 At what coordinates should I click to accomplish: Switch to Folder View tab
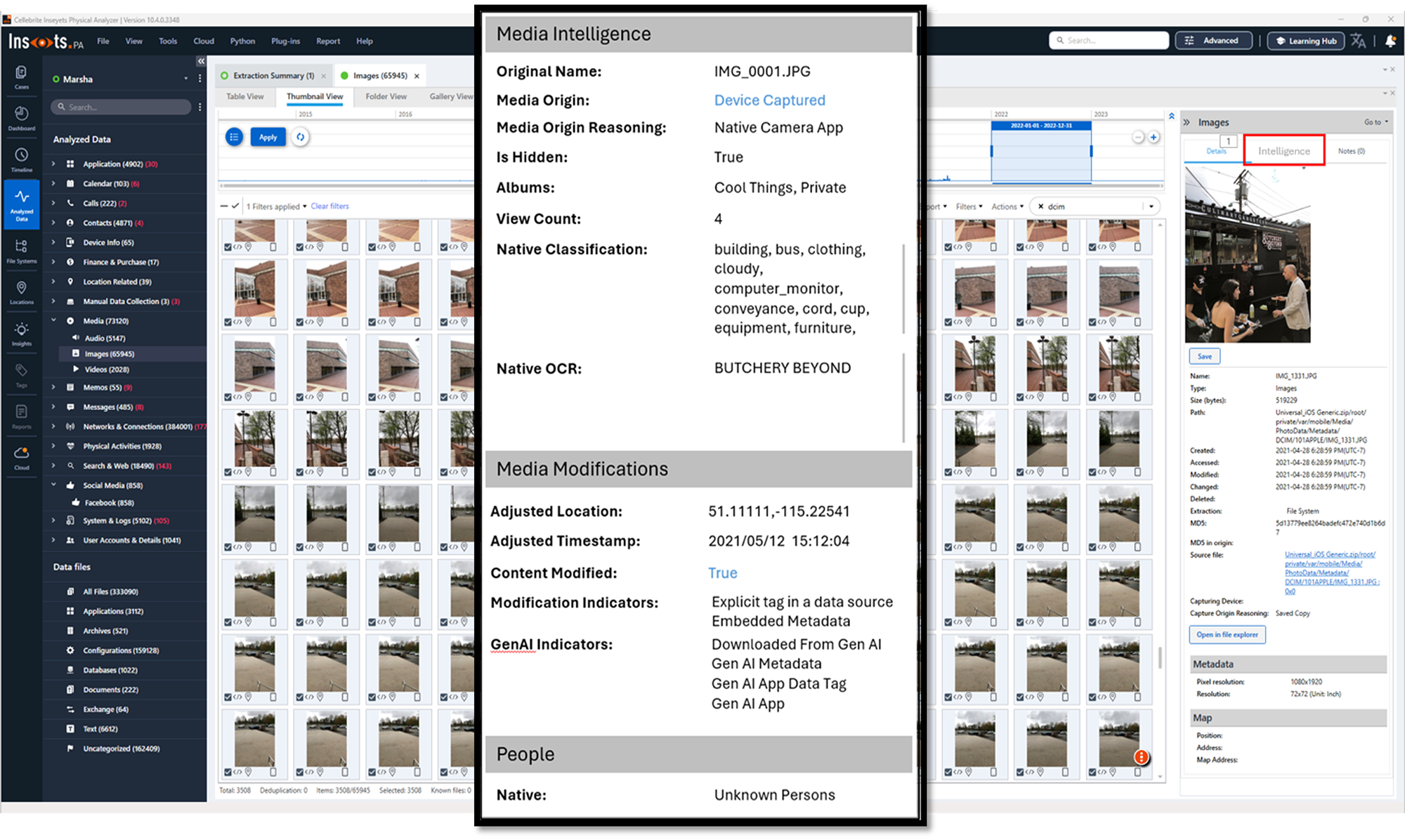point(386,96)
